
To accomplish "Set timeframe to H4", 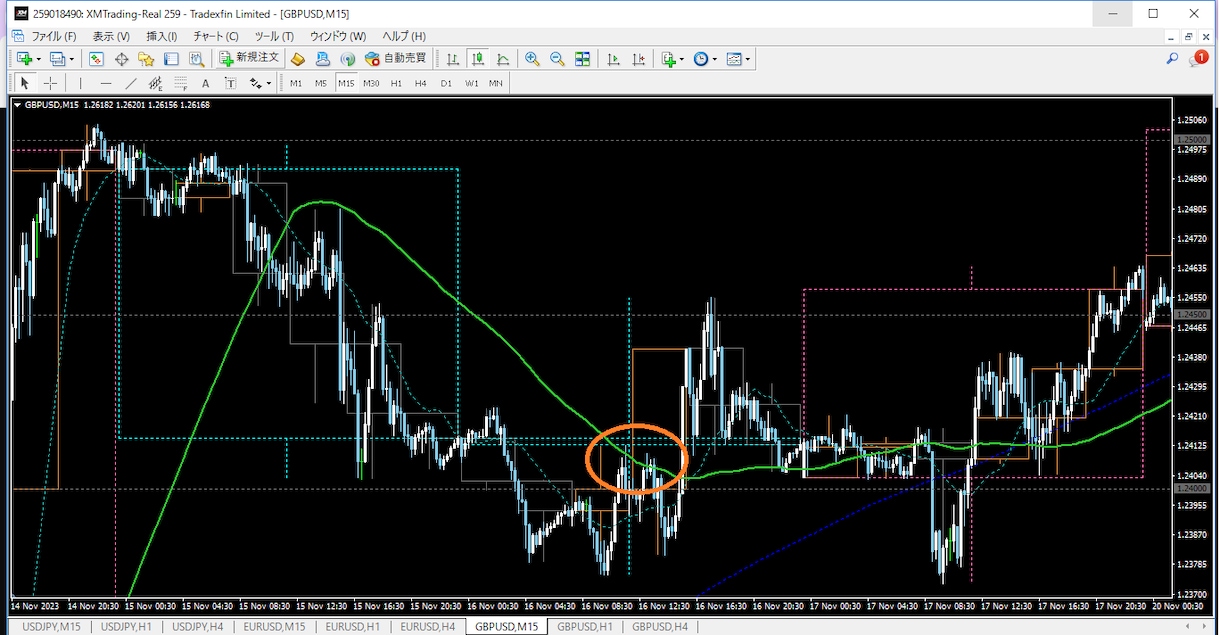I will coord(420,83).
